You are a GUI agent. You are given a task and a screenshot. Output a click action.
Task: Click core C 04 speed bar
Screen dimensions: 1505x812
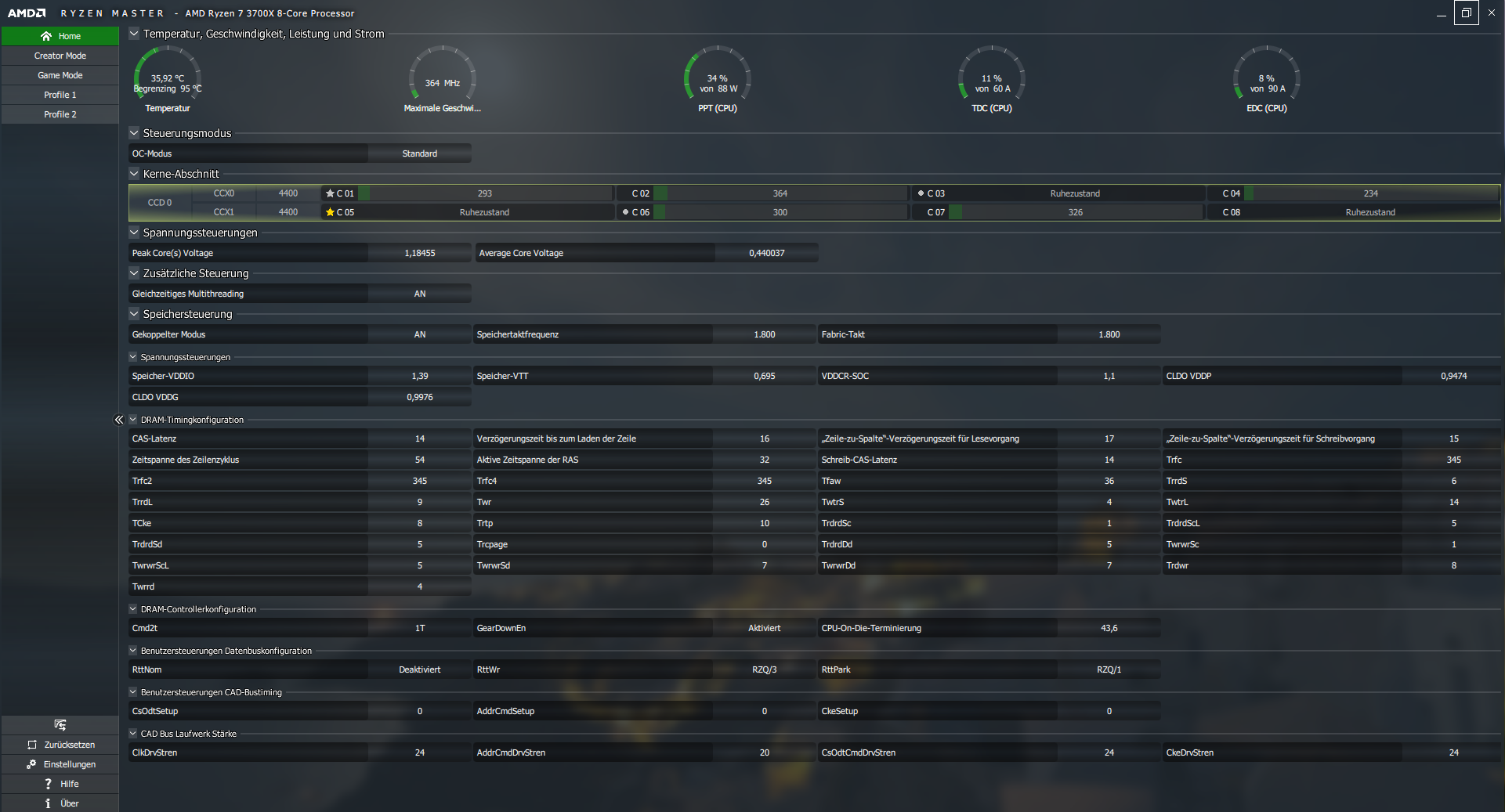(x=1371, y=193)
